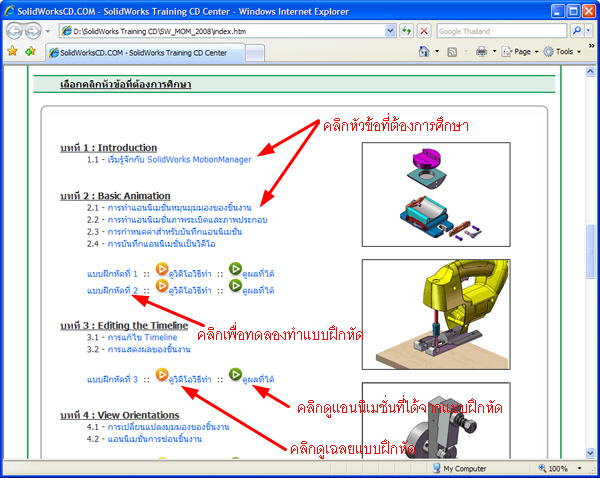Click the My Computer security zone
Viewport: 600px width, 478px height.
coord(459,468)
